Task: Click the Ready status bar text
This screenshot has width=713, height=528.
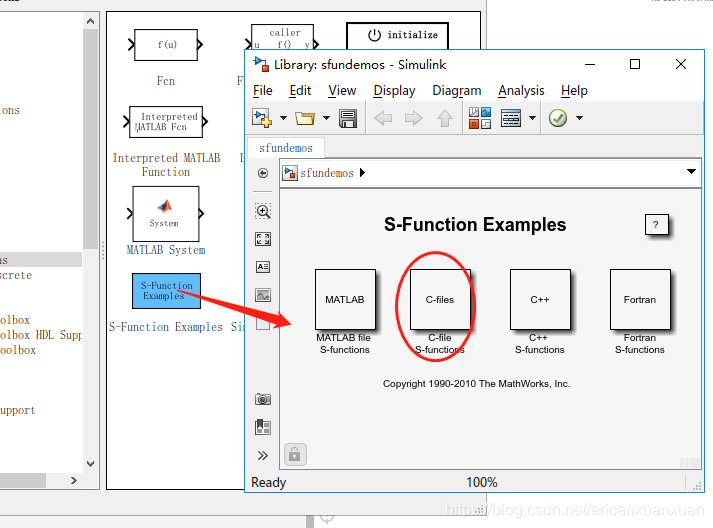Action: [x=268, y=482]
